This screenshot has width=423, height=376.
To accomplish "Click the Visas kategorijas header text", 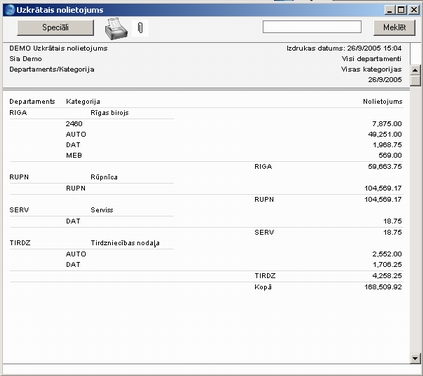I will tap(371, 69).
